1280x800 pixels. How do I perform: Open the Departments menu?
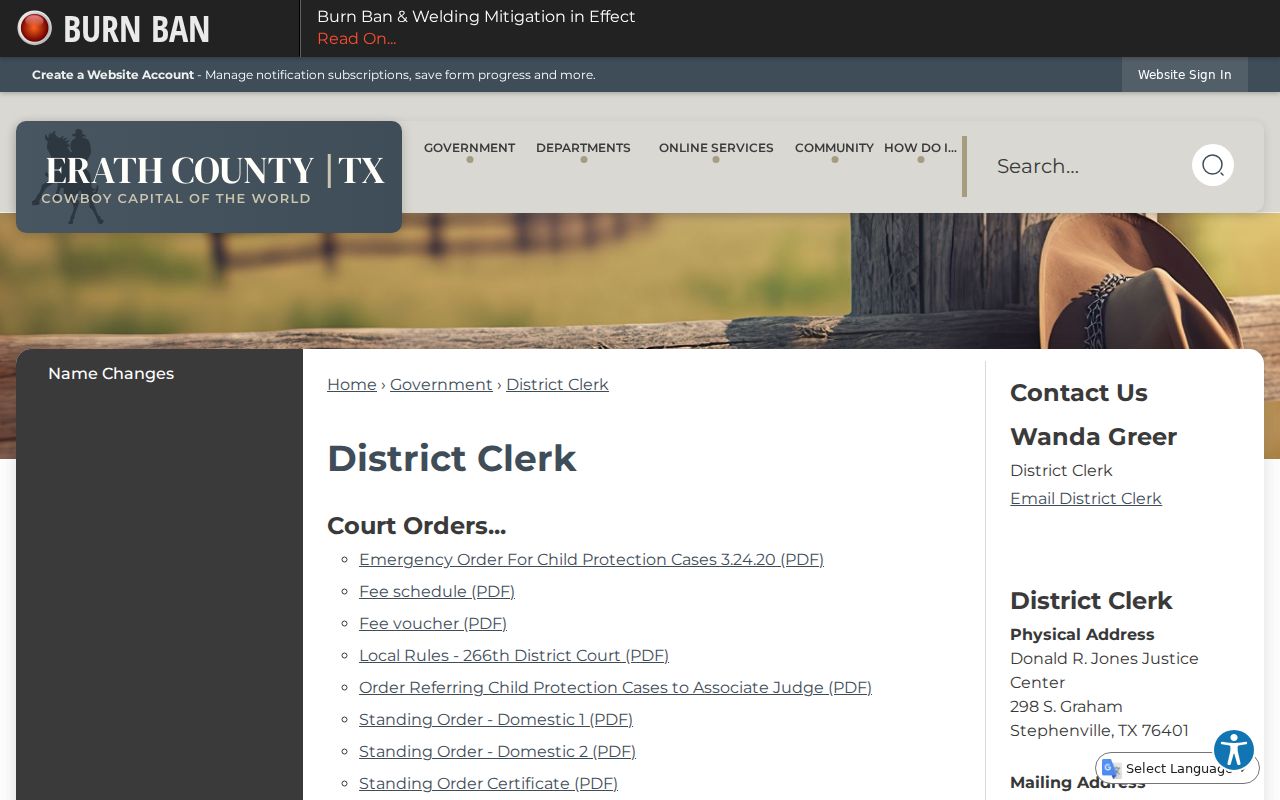(x=583, y=148)
